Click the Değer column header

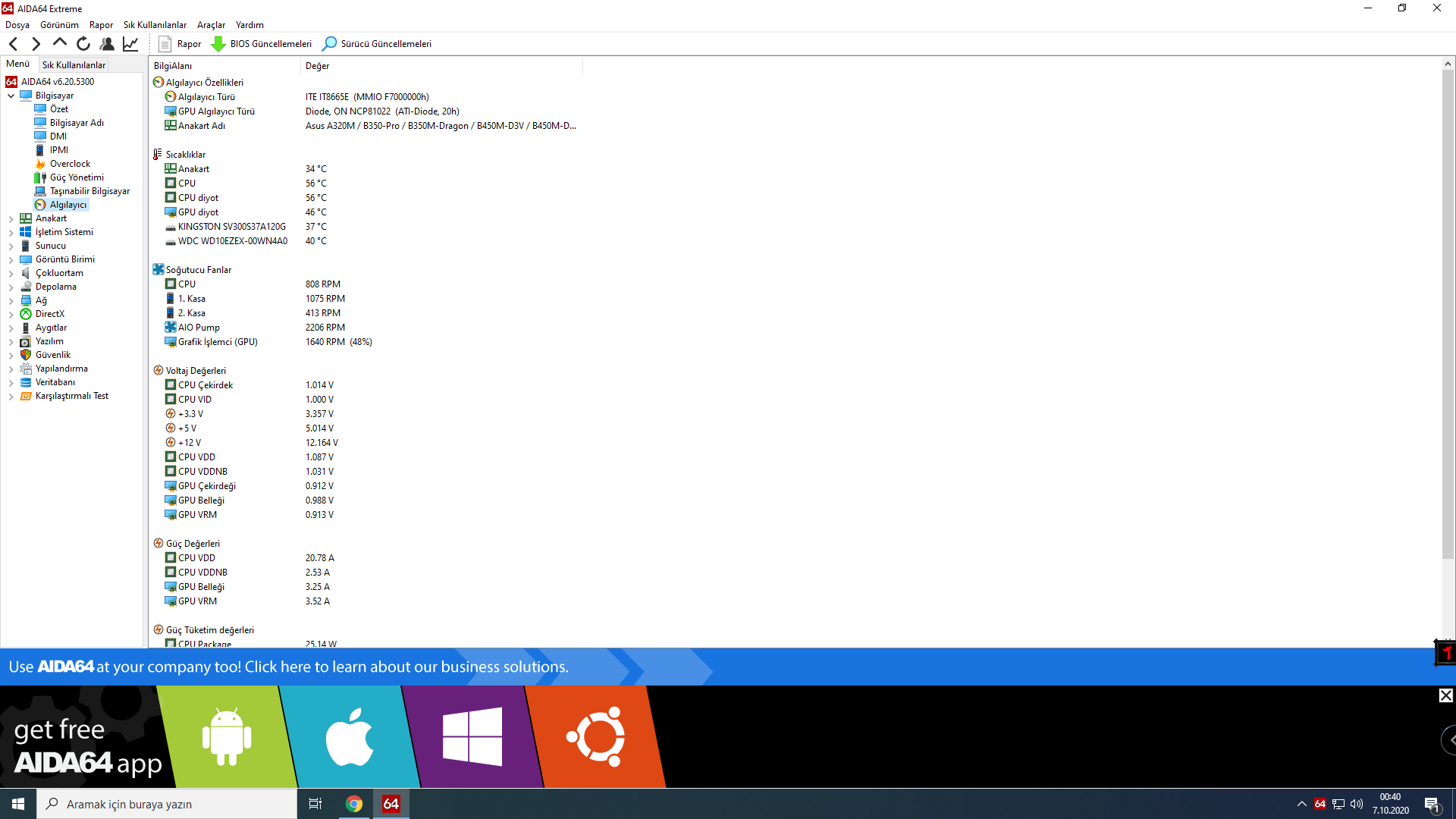(441, 66)
